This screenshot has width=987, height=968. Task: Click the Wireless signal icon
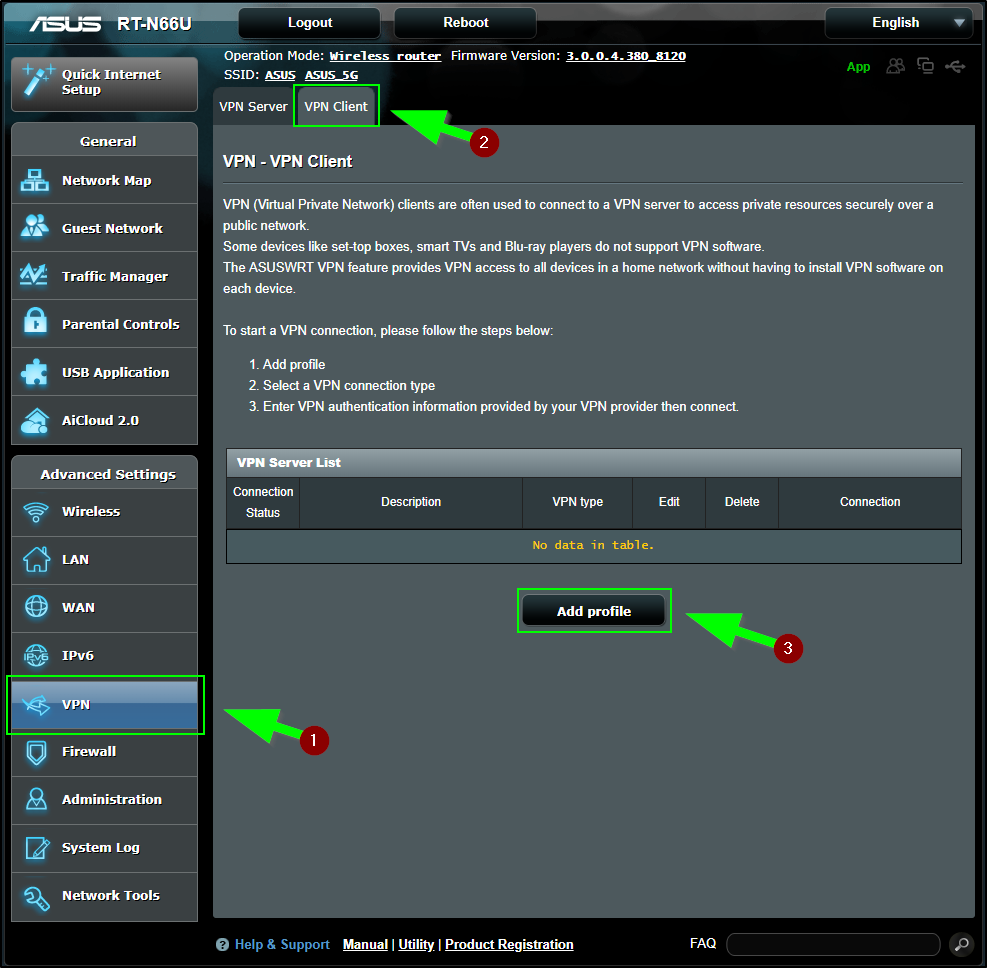(x=36, y=512)
